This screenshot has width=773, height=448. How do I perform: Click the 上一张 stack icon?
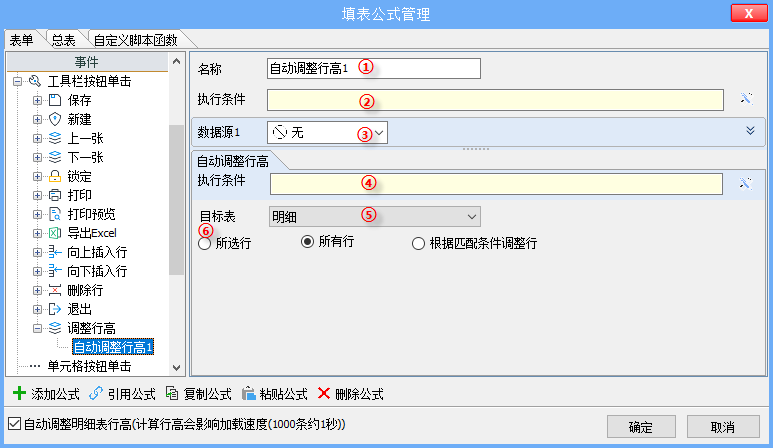point(55,138)
